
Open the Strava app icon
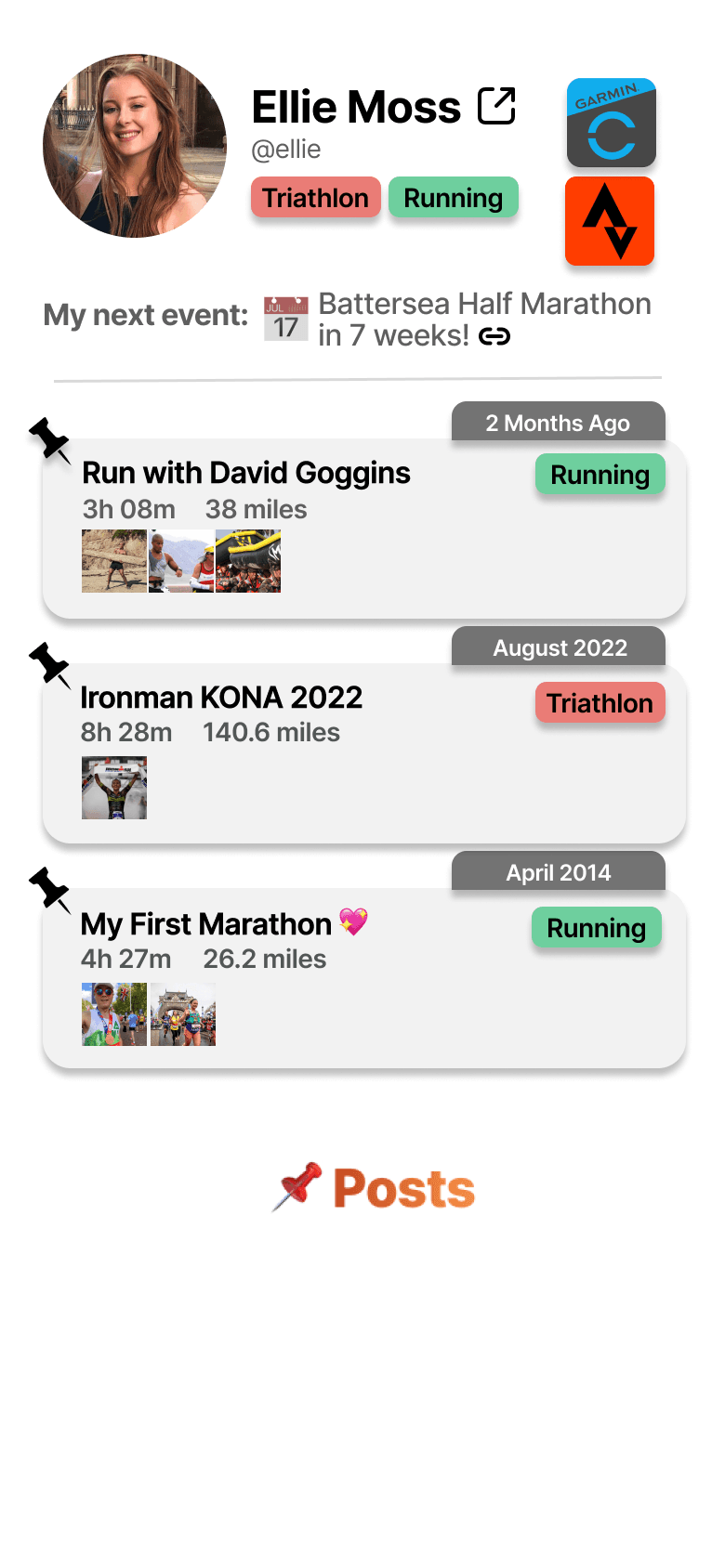pos(610,221)
